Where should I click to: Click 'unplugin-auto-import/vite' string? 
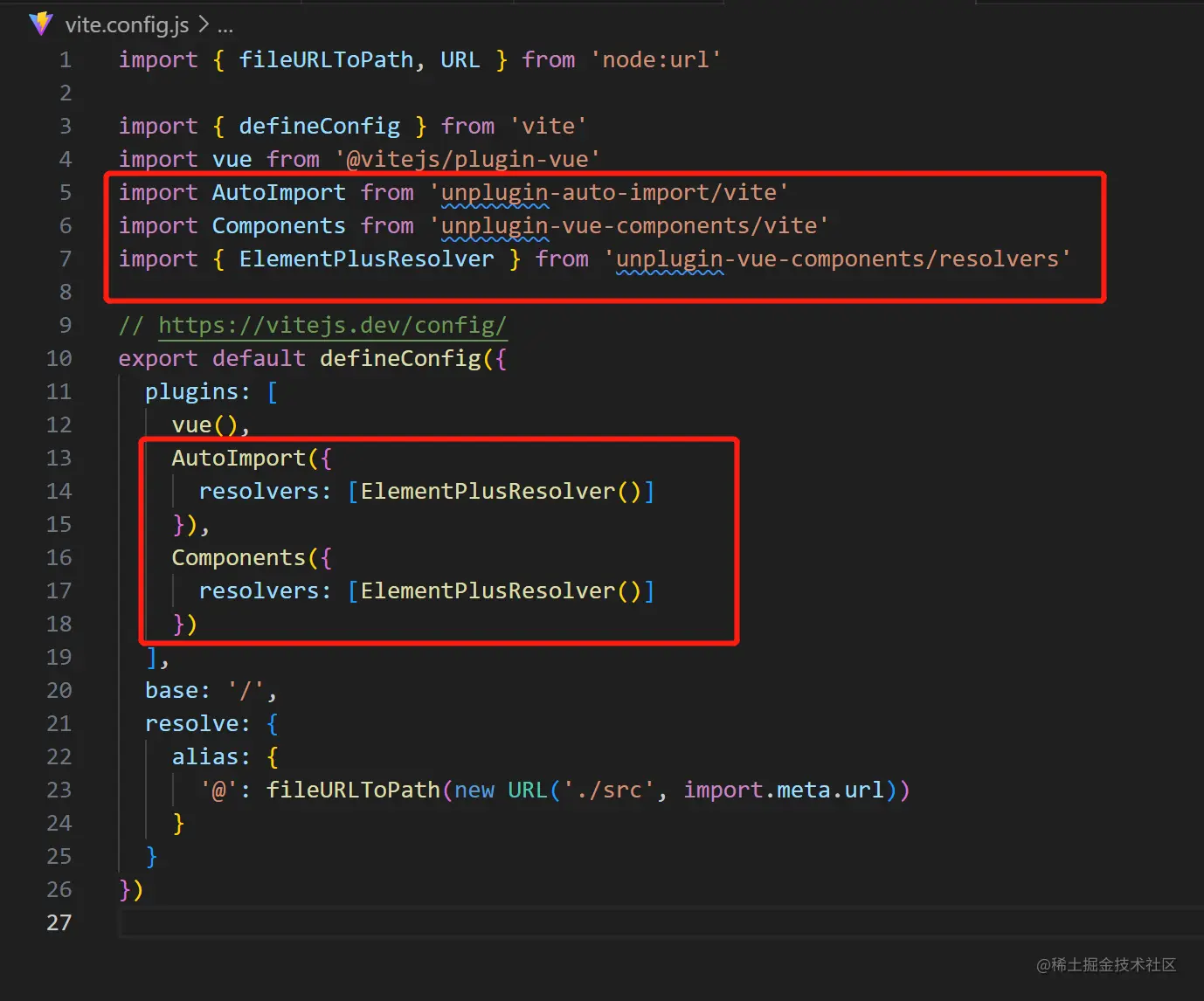pos(609,192)
